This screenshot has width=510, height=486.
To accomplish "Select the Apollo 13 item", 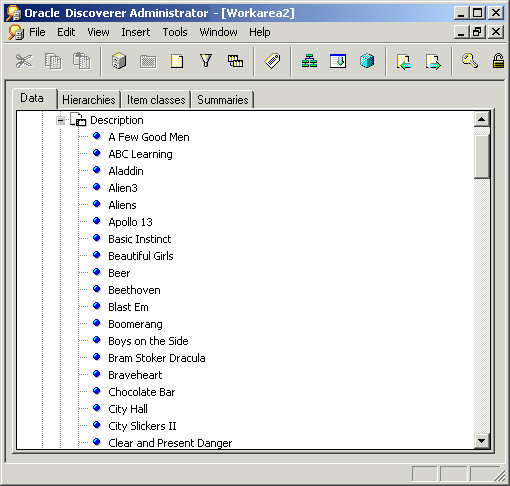I will tap(130, 222).
